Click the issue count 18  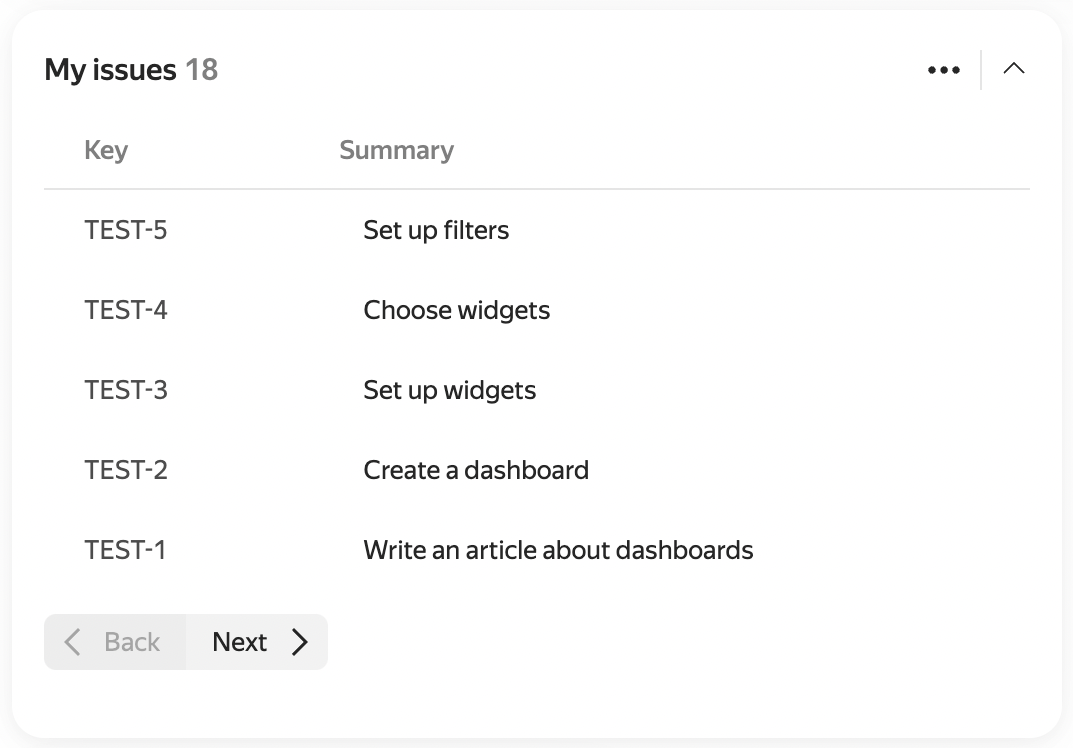tap(202, 70)
